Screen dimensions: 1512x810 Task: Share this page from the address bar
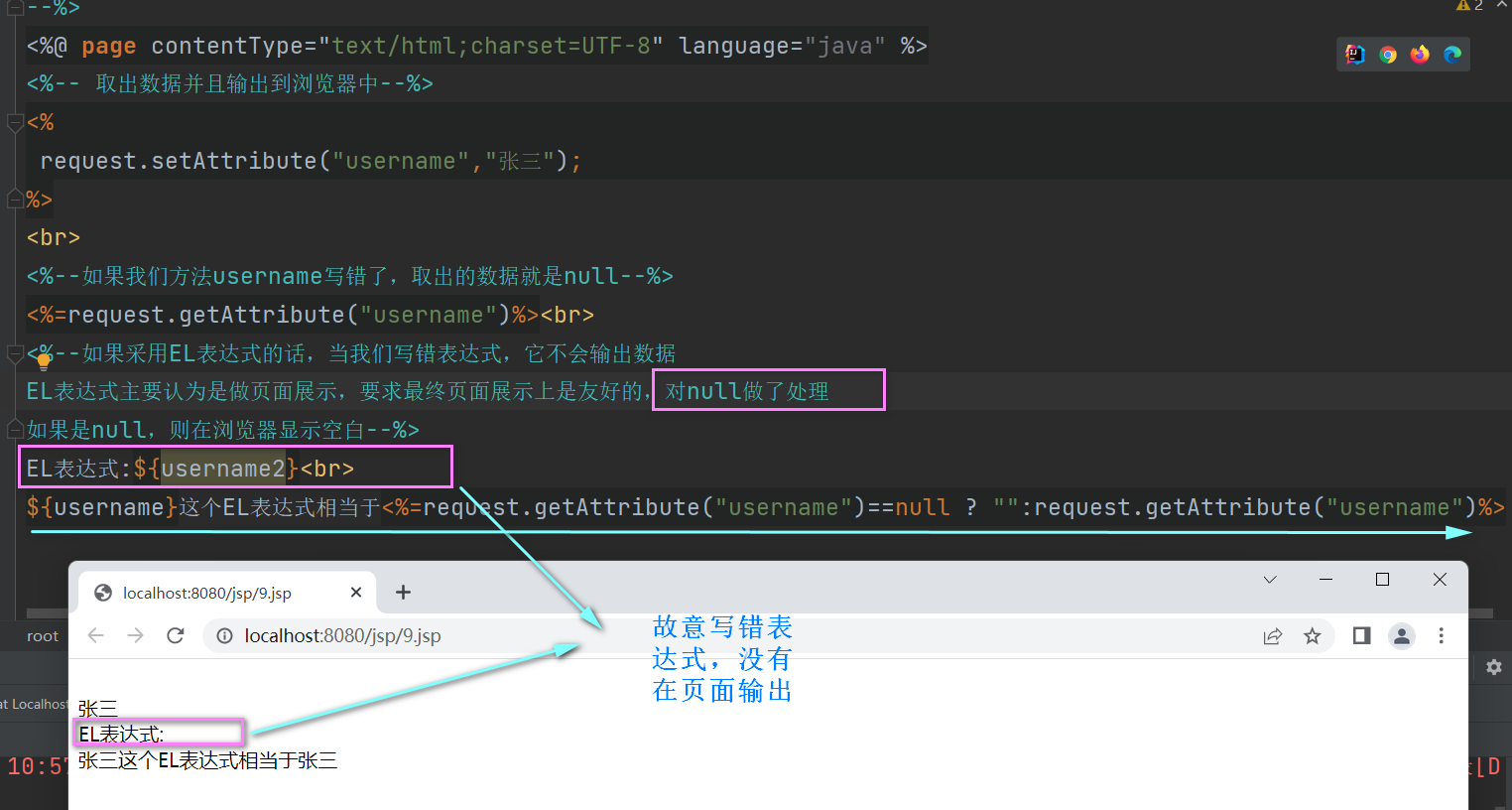1273,636
